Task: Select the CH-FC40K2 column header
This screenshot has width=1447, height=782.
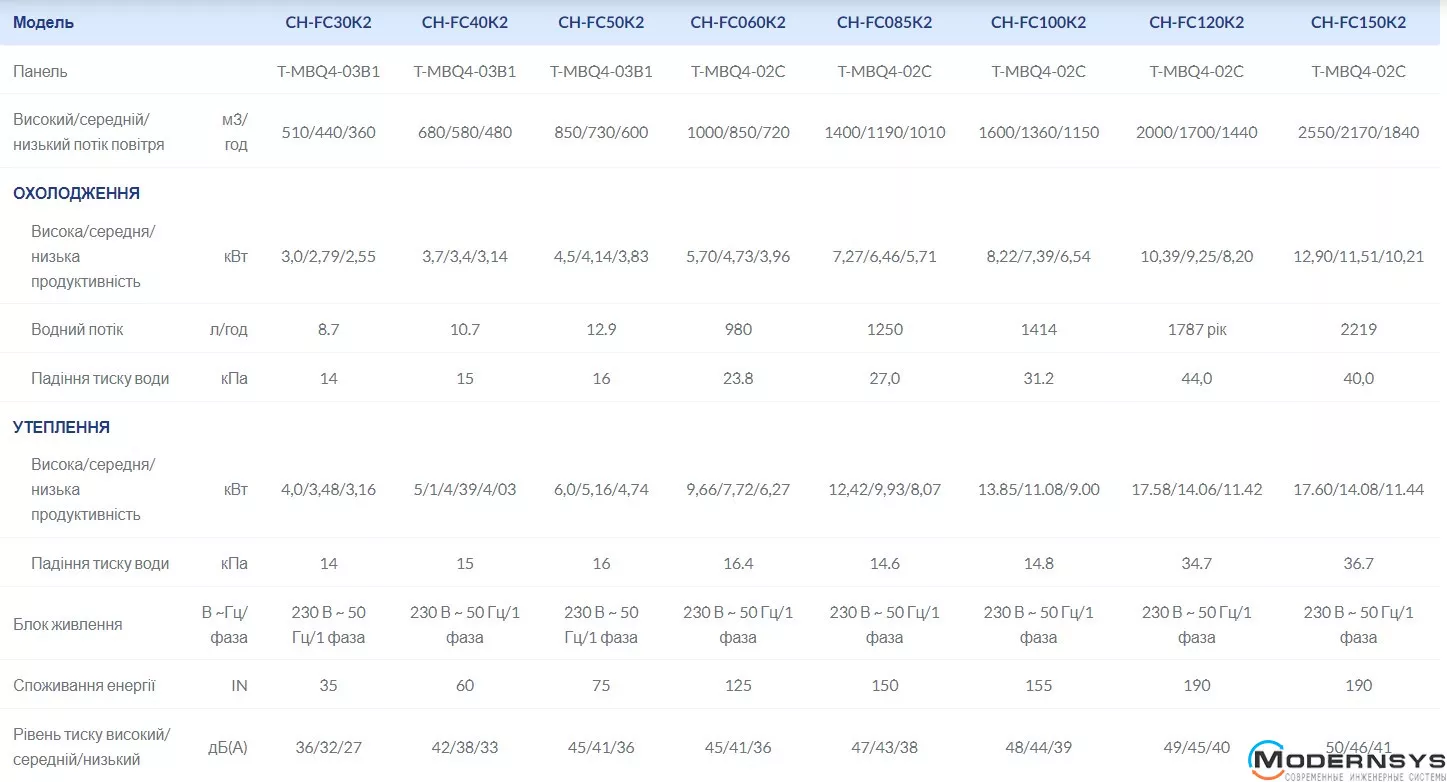Action: [464, 22]
